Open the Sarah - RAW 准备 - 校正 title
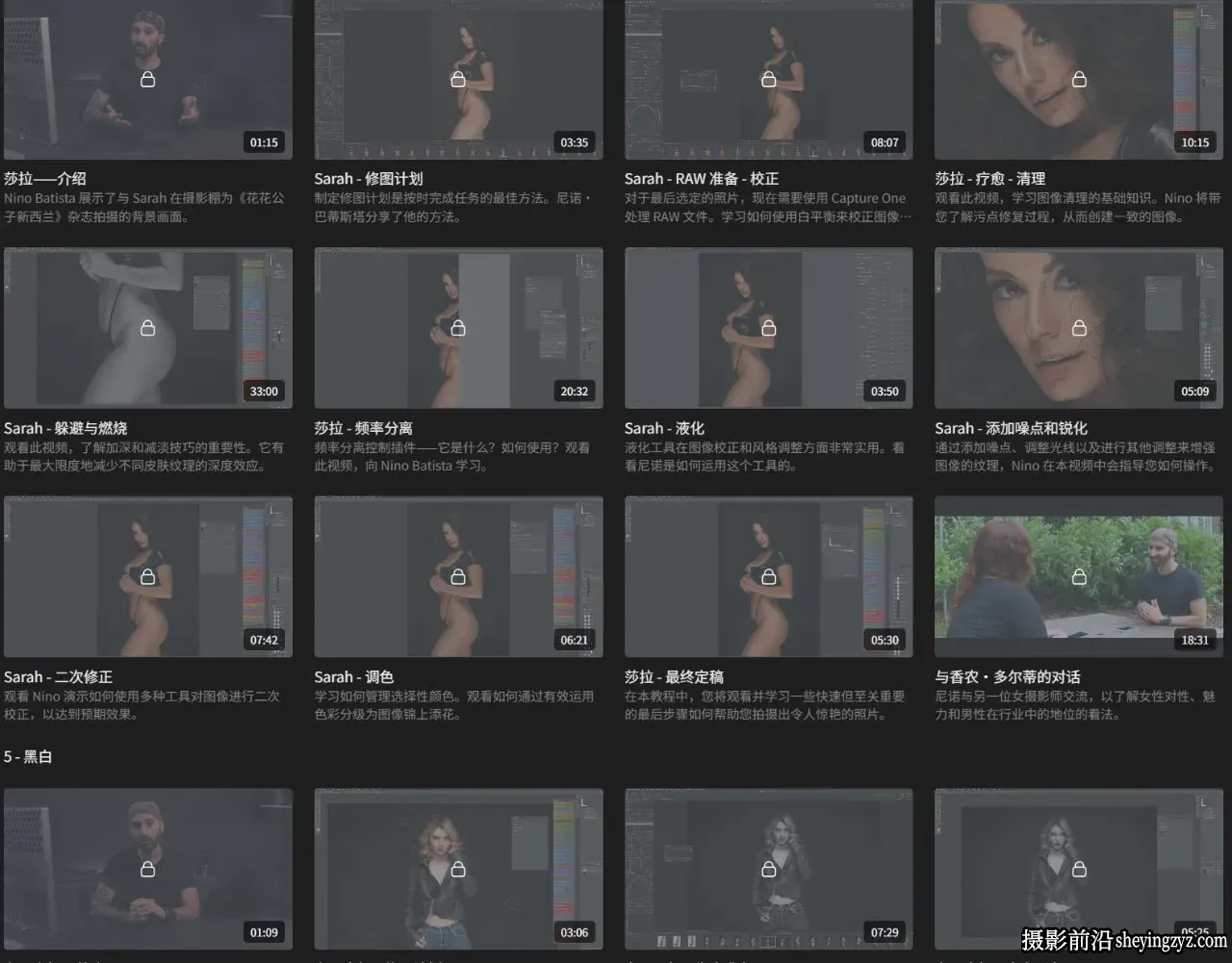The image size is (1232, 963). point(702,179)
